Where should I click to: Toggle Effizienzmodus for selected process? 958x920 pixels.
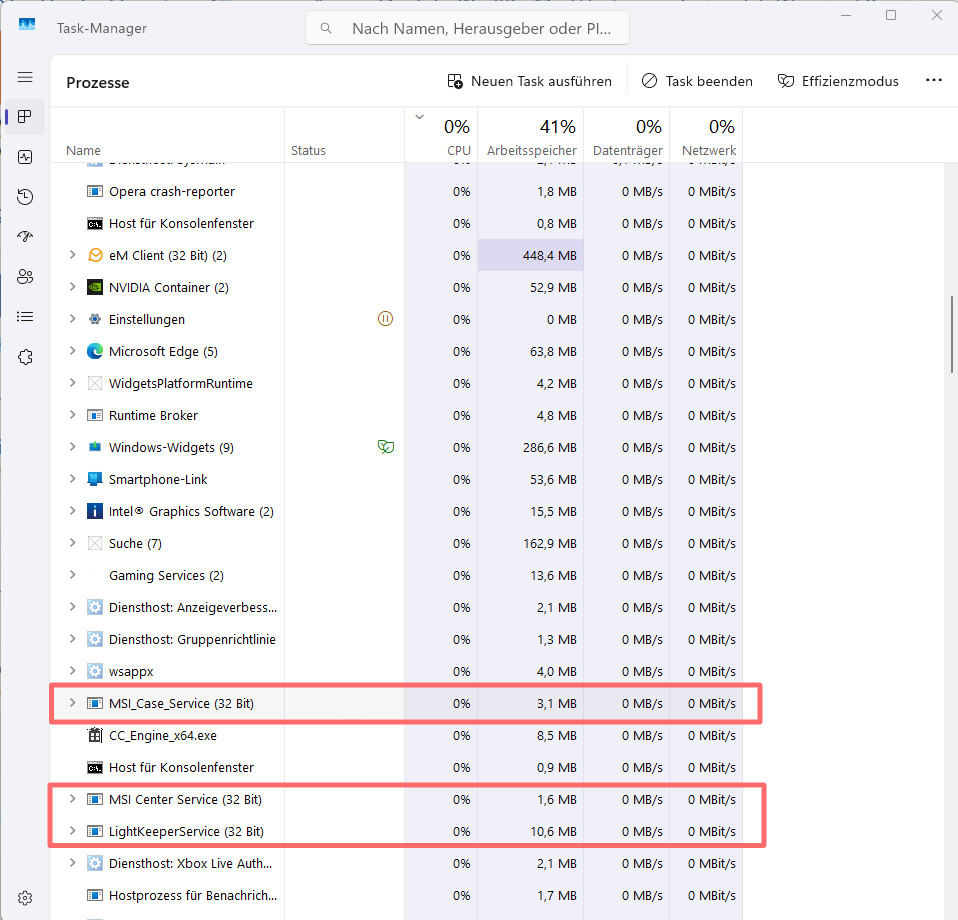click(x=838, y=81)
